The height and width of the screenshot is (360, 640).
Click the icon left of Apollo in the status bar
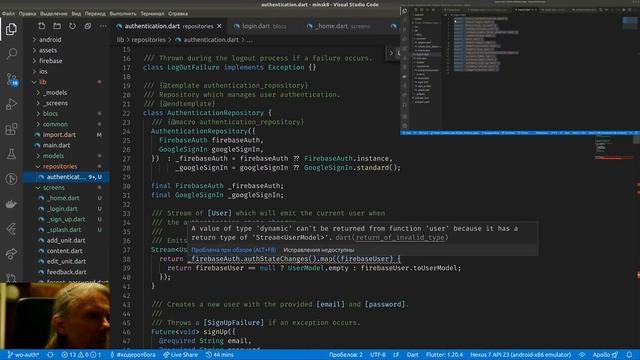coord(582,355)
